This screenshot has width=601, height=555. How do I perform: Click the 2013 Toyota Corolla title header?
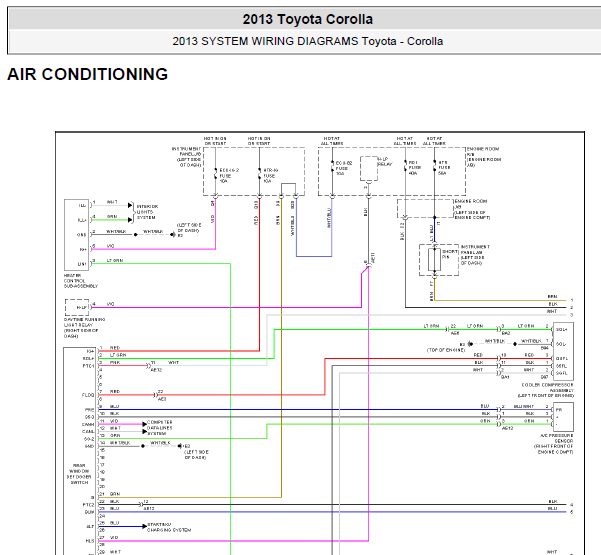pyautogui.click(x=307, y=19)
